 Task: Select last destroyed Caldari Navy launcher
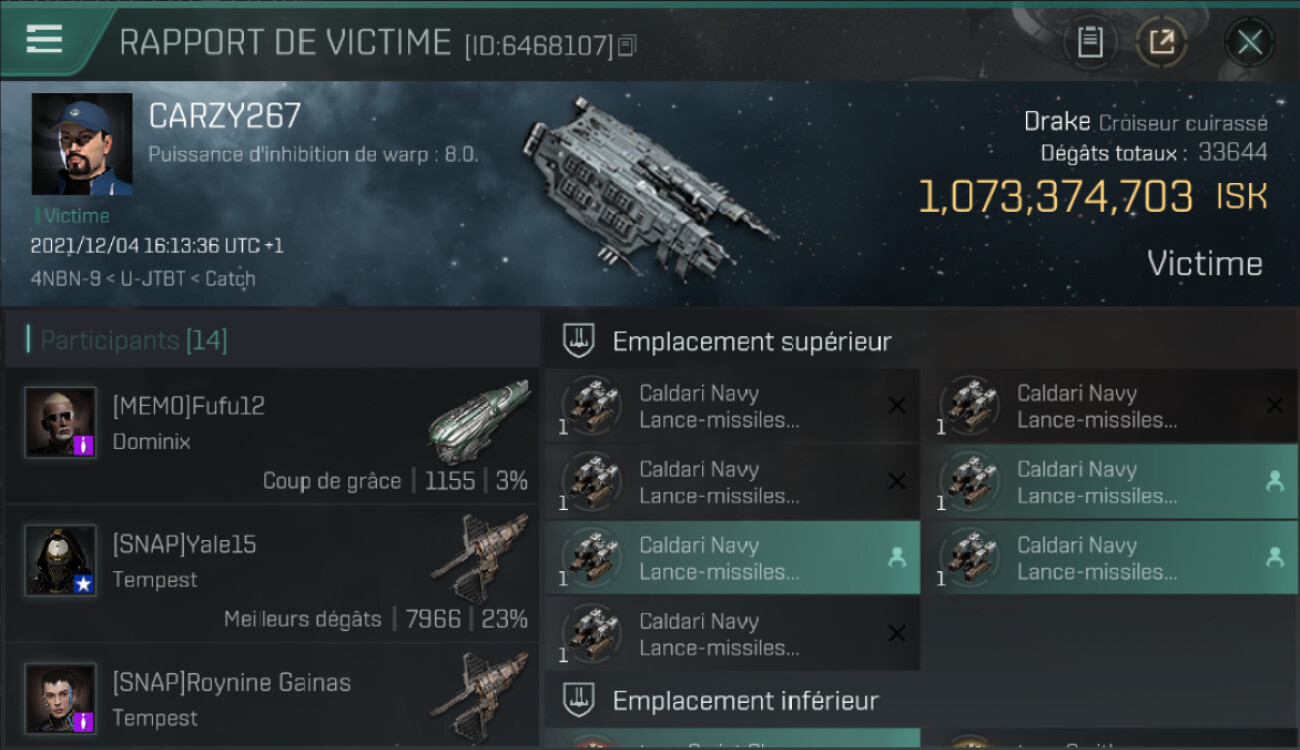point(732,634)
